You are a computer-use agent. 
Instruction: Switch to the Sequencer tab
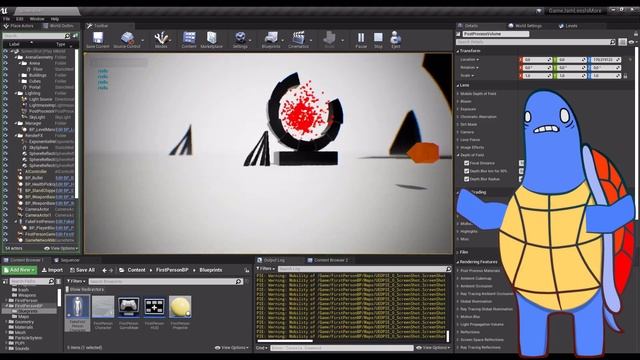coord(67,260)
